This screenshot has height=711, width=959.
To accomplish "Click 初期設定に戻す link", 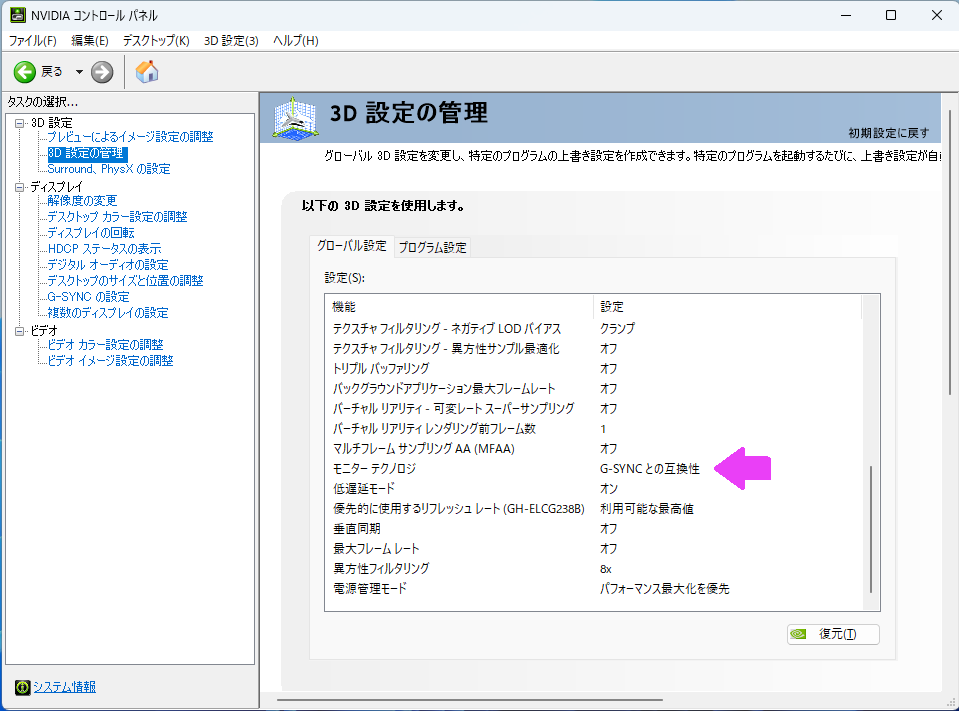I will [889, 133].
